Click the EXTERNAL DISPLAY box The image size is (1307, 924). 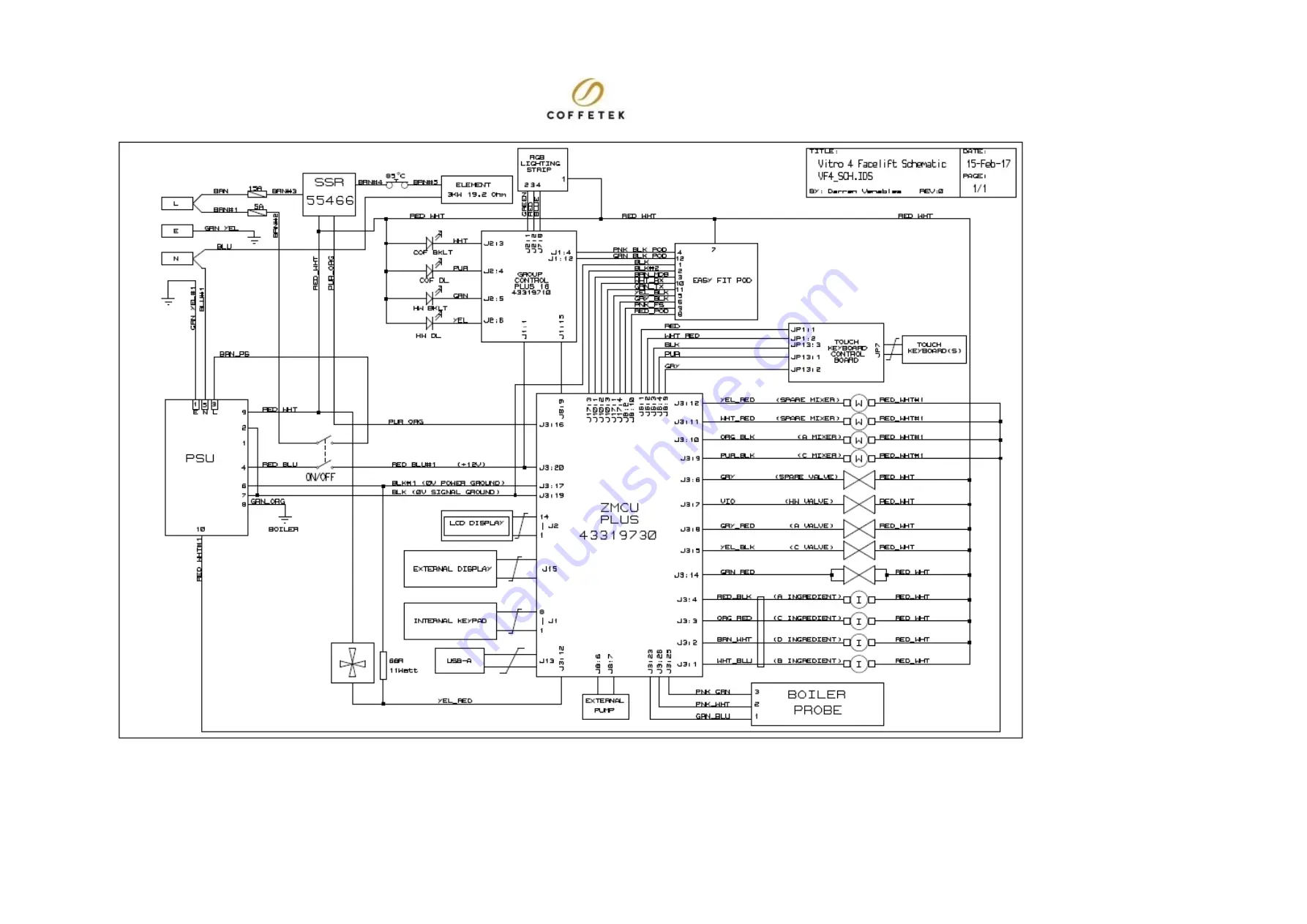coord(450,568)
